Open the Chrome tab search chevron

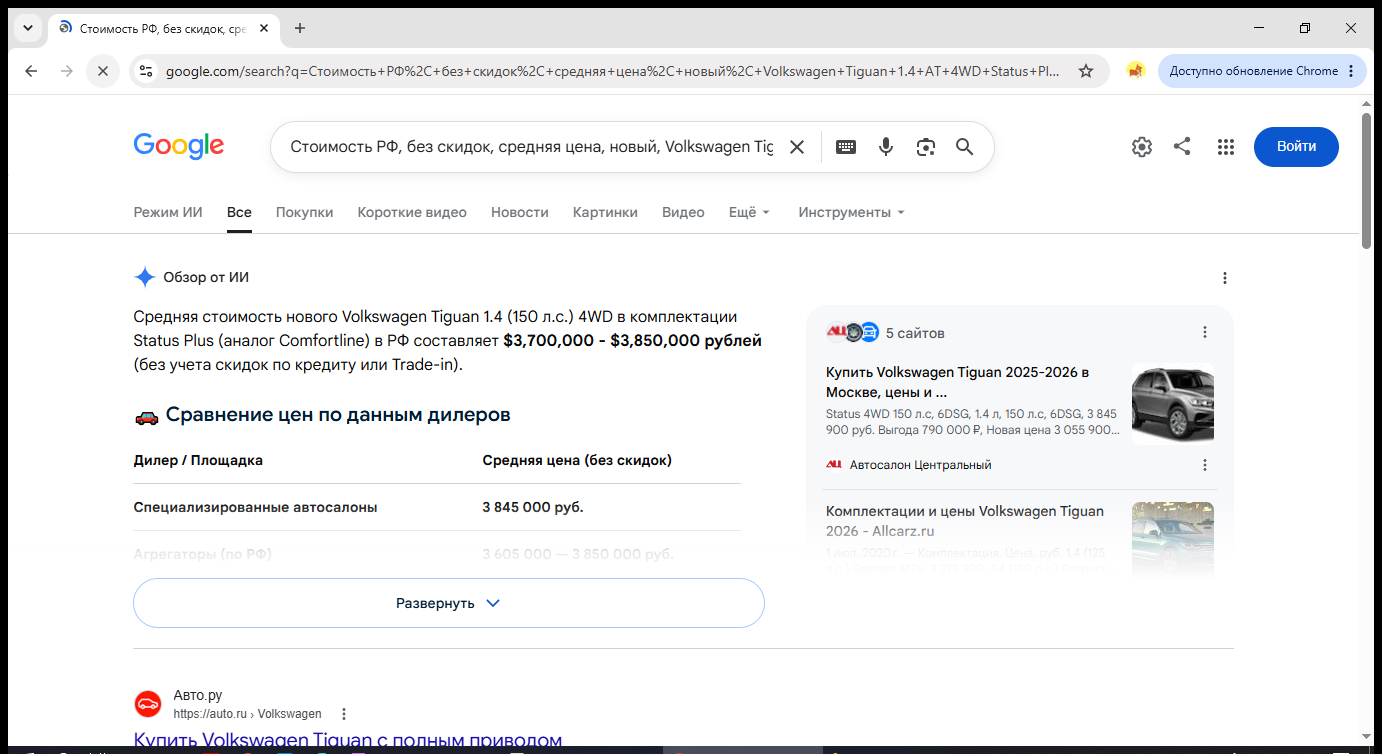click(x=28, y=28)
